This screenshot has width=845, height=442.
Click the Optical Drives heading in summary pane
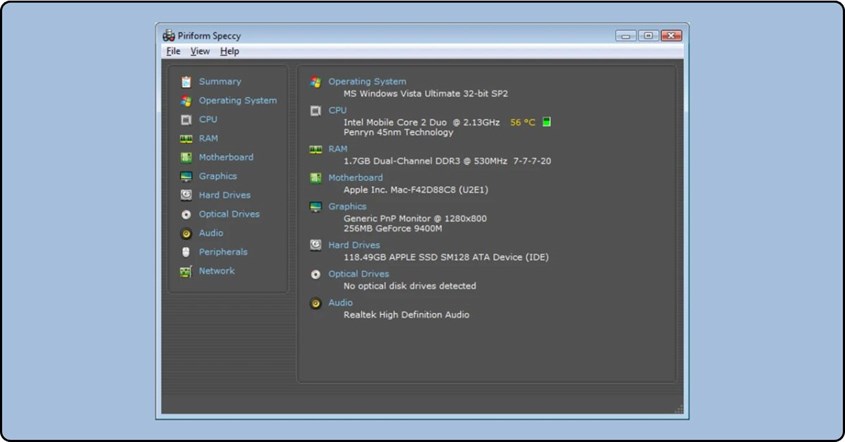pos(358,274)
